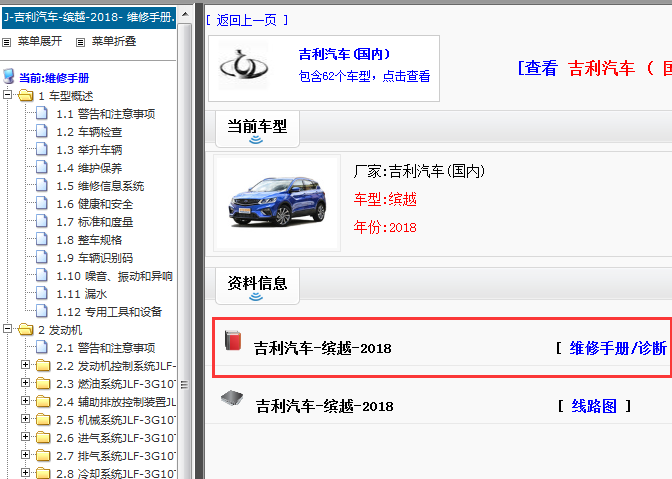This screenshot has width=672, height=479.
Task: Open the 当前车型 tab
Action: point(257,129)
